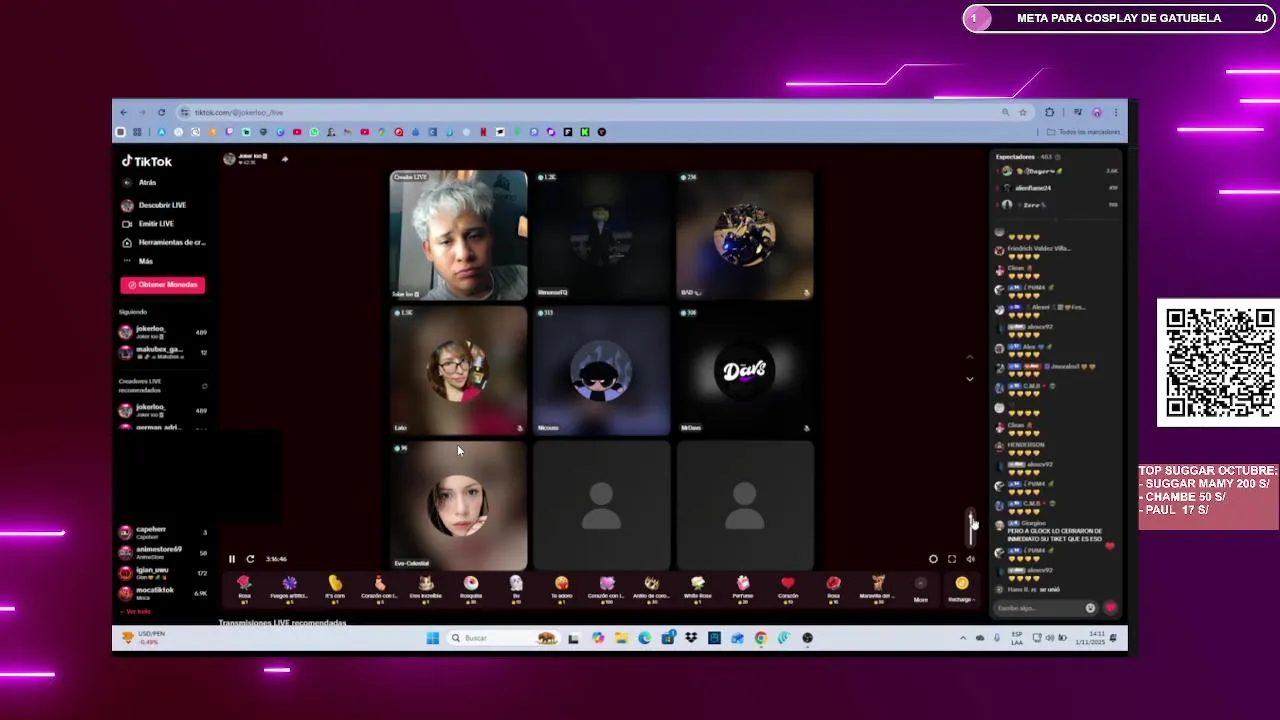Open the Eve-Celestial guest tile
The image size is (1280, 720).
click(458, 506)
